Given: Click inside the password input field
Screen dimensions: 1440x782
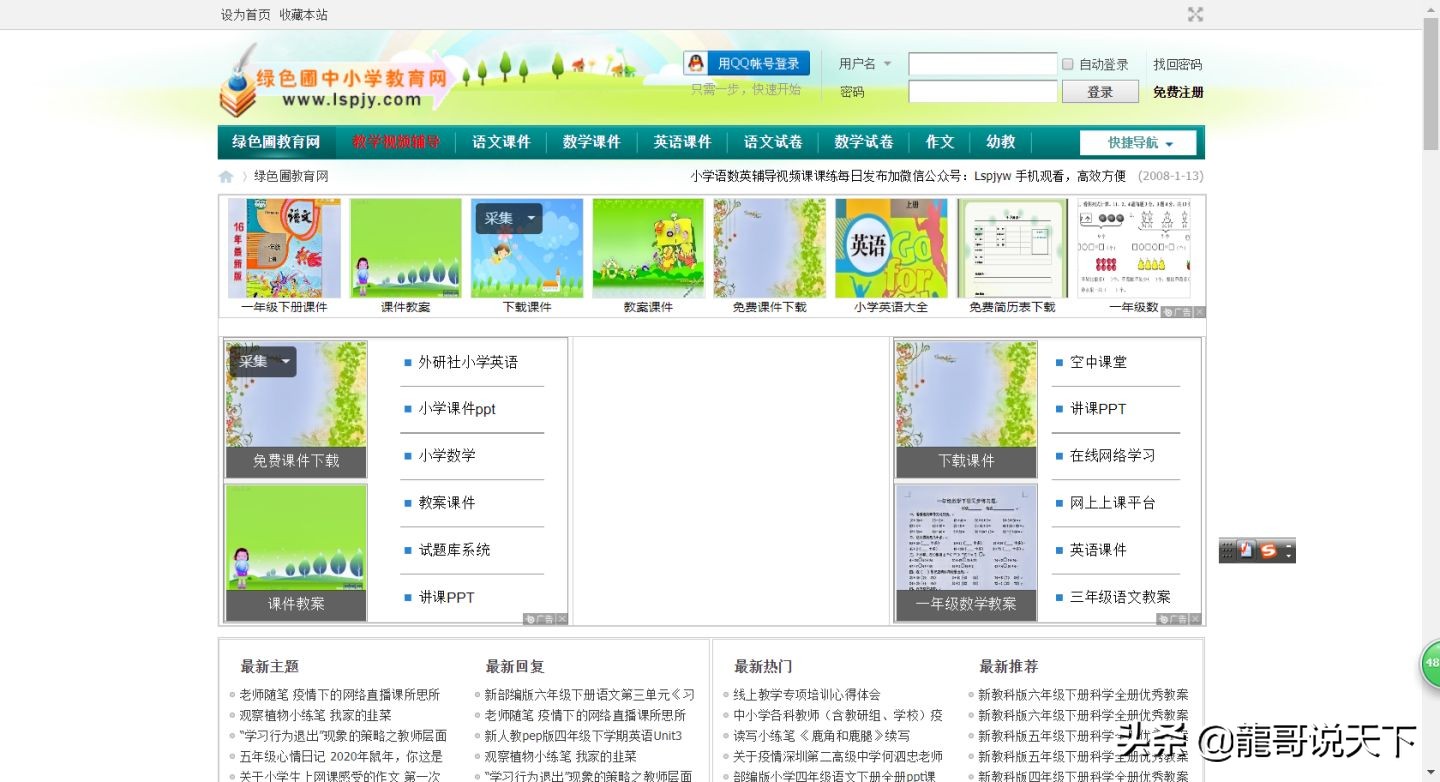Looking at the screenshot, I should pos(980,91).
